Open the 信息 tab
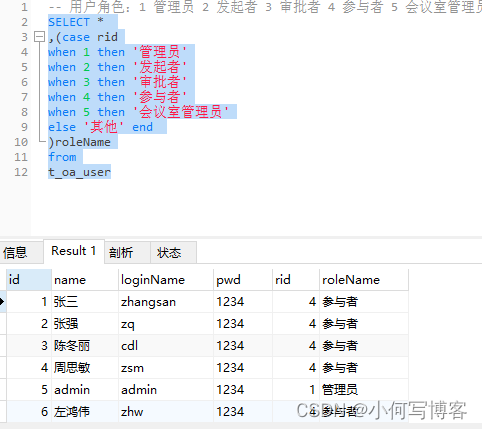Screen dimensions: 482x429 (21, 252)
